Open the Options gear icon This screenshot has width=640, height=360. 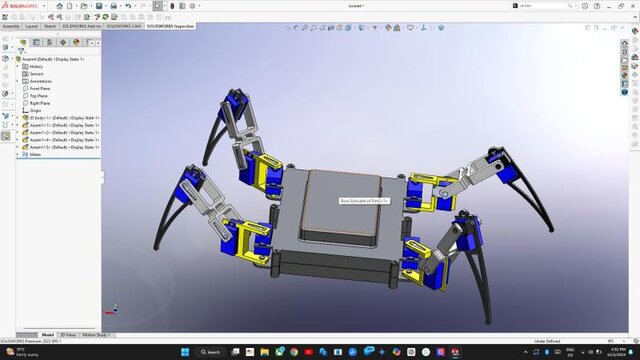(x=192, y=6)
